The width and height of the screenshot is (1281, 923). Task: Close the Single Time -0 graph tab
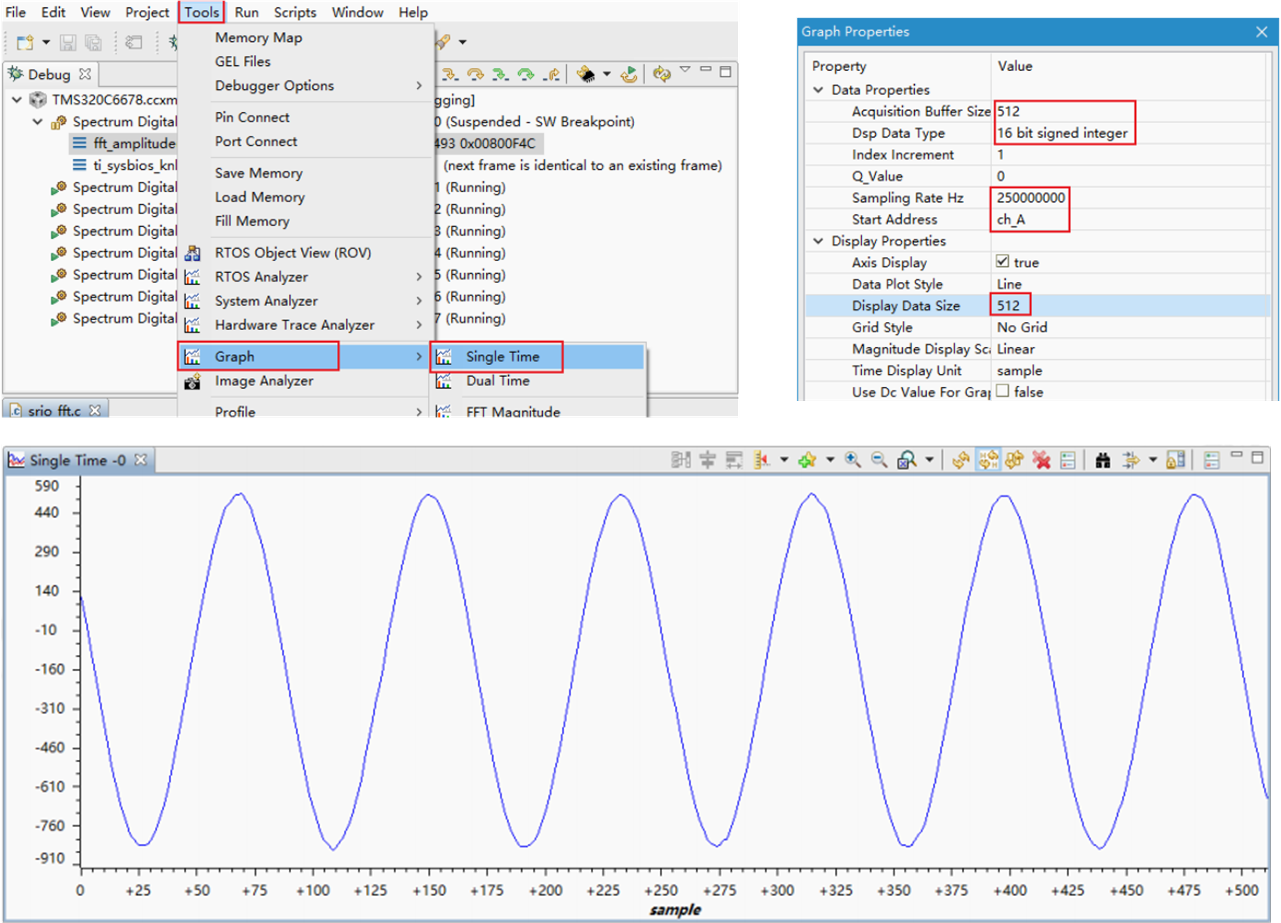[x=141, y=460]
